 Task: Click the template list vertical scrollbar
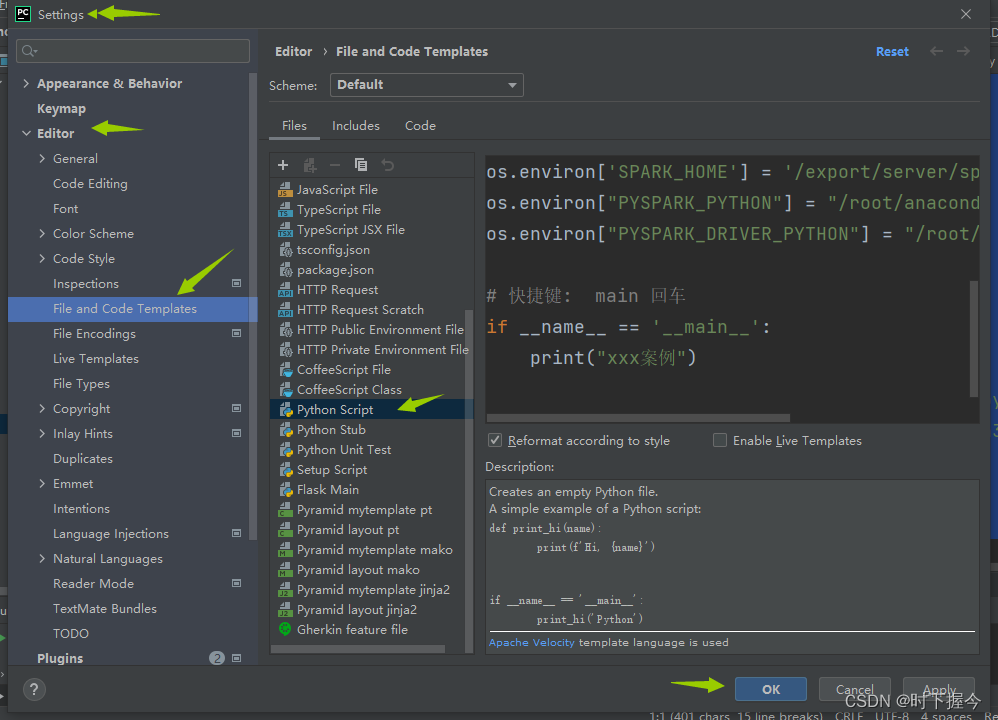pyautogui.click(x=469, y=481)
